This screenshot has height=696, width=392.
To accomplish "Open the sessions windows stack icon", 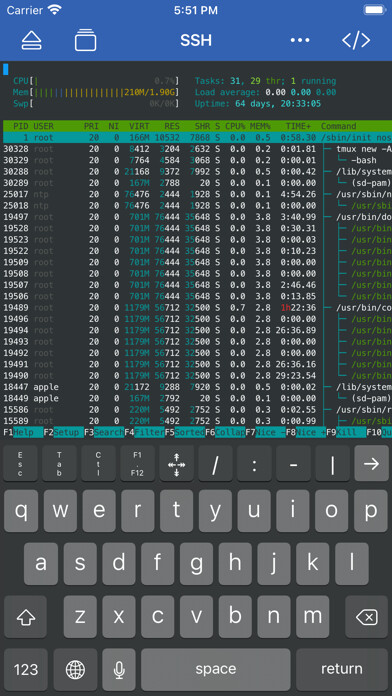I will coord(85,40).
